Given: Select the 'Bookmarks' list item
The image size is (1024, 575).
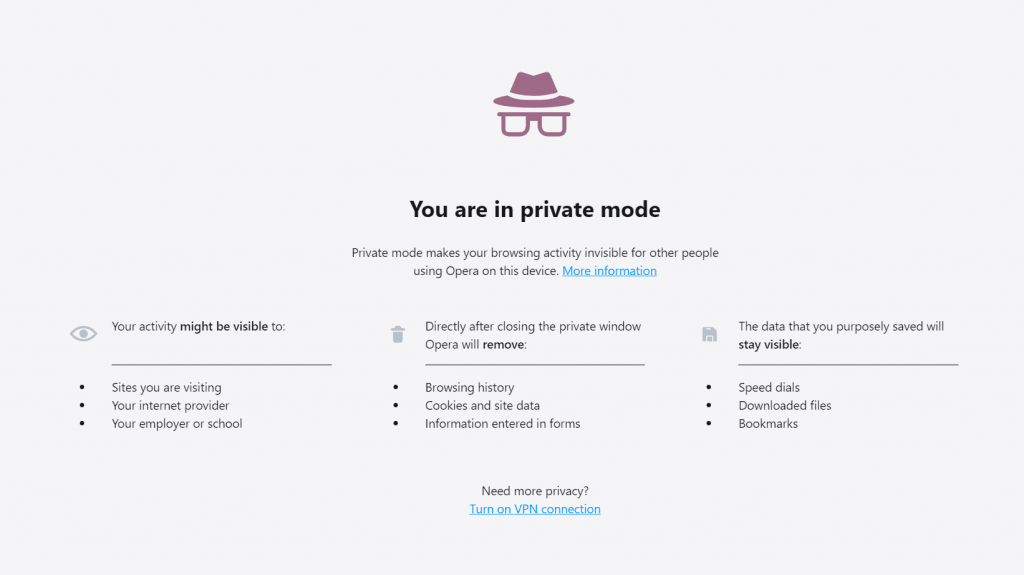Looking at the screenshot, I should [x=768, y=423].
